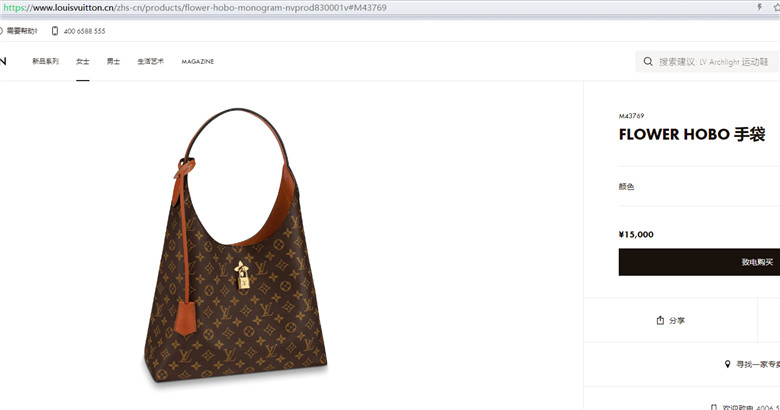Click the 分享 share link
This screenshot has width=780, height=410.
click(x=677, y=320)
